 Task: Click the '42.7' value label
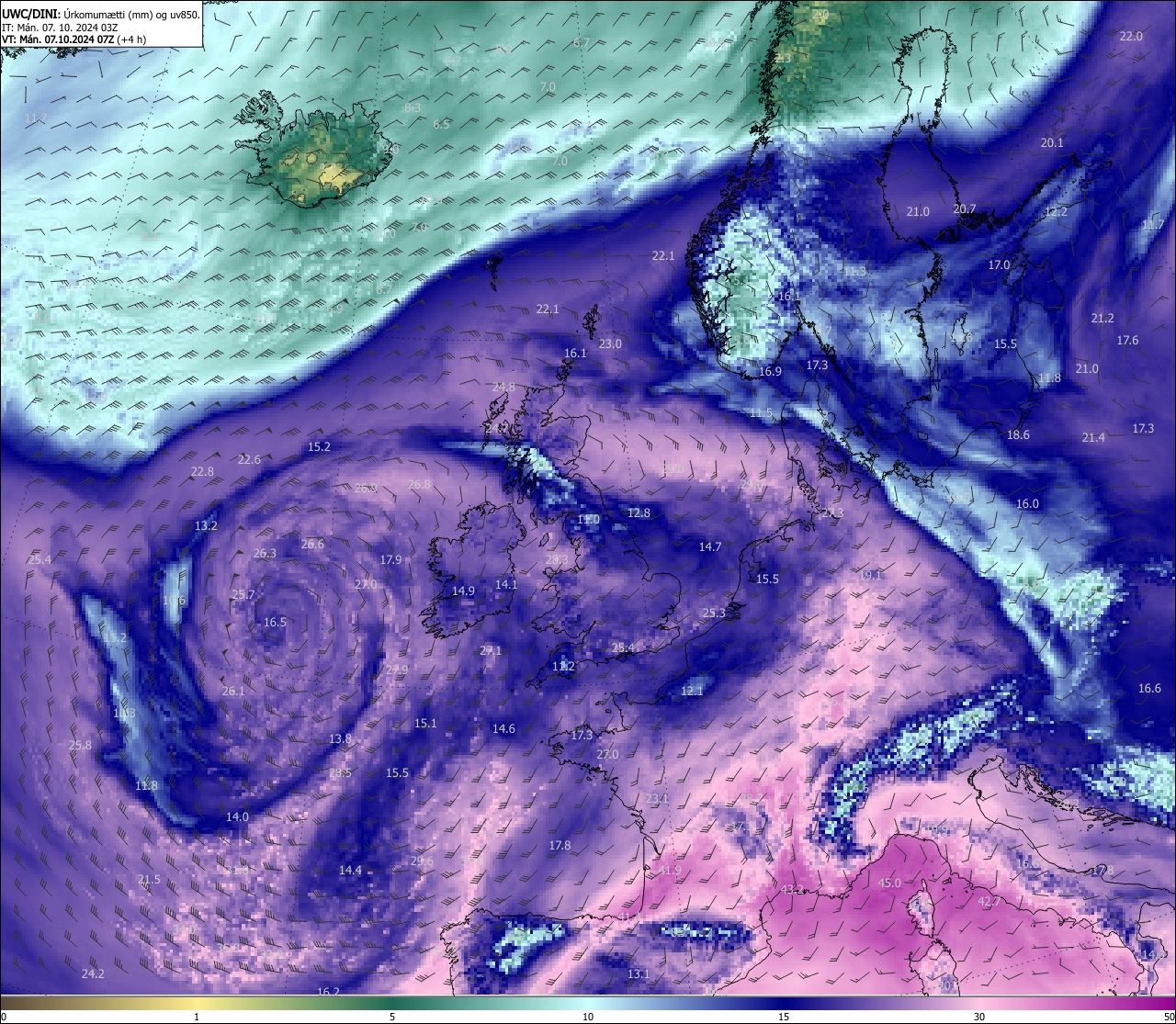[x=989, y=902]
